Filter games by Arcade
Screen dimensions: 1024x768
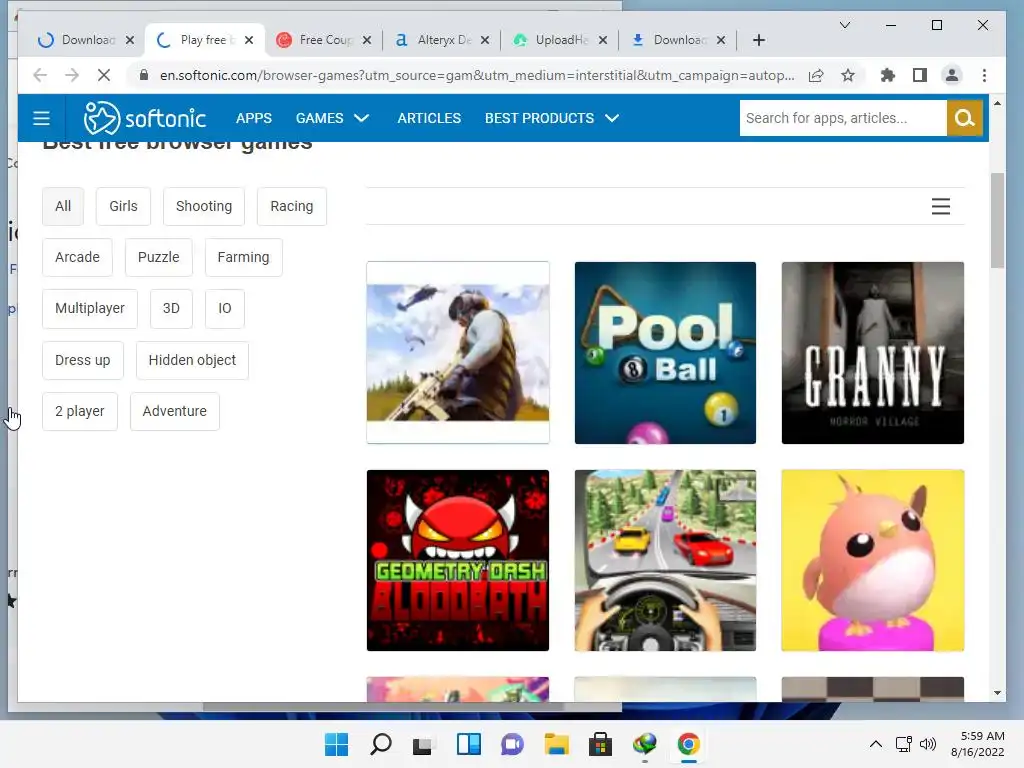tap(77, 257)
